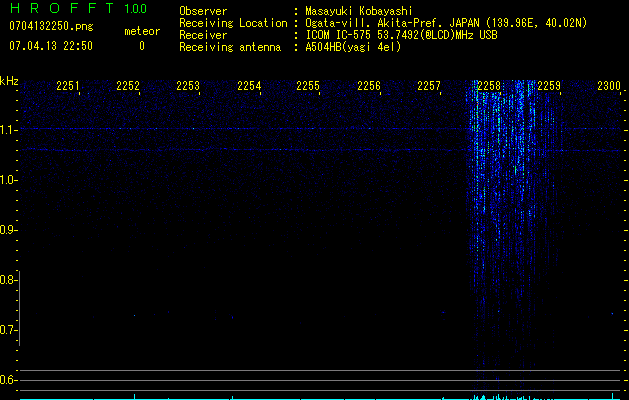The height and width of the screenshot is (400, 629).
Task: Click the receiver value ICOM IC-575 53.7492 MHz USB
Action: click(x=401, y=35)
